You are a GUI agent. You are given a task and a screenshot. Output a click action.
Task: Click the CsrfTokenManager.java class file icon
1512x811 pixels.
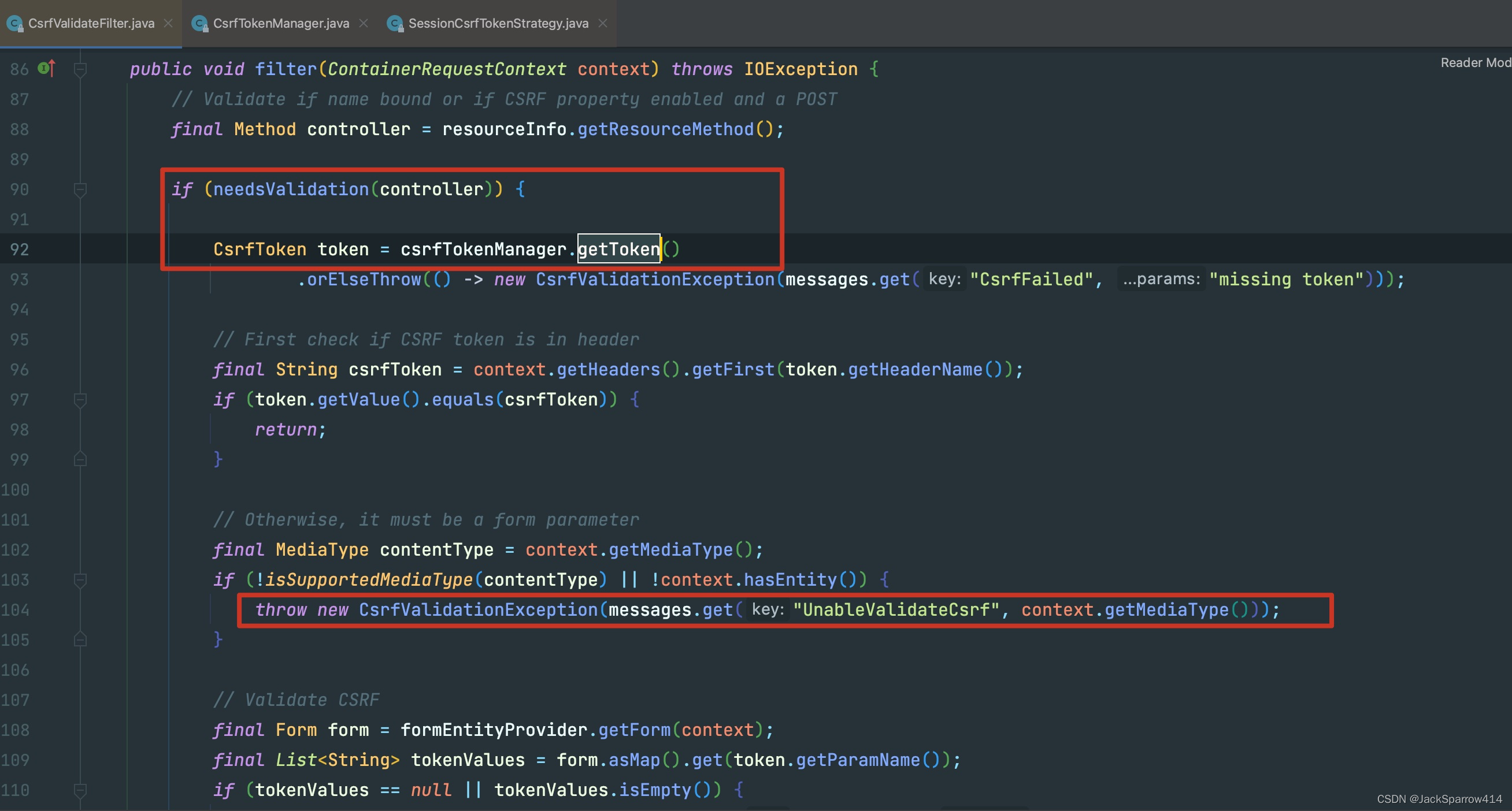click(x=199, y=24)
